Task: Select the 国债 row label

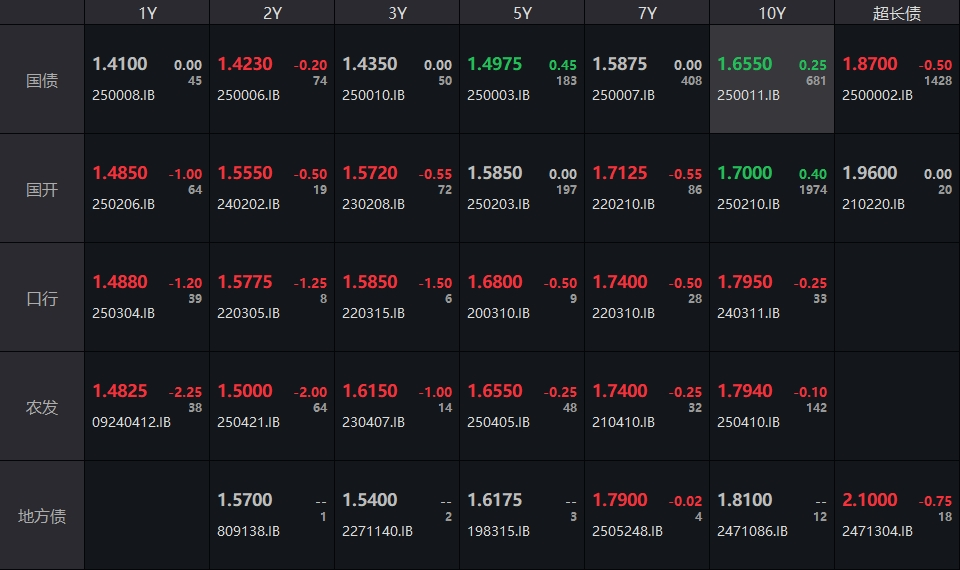Action: point(42,80)
